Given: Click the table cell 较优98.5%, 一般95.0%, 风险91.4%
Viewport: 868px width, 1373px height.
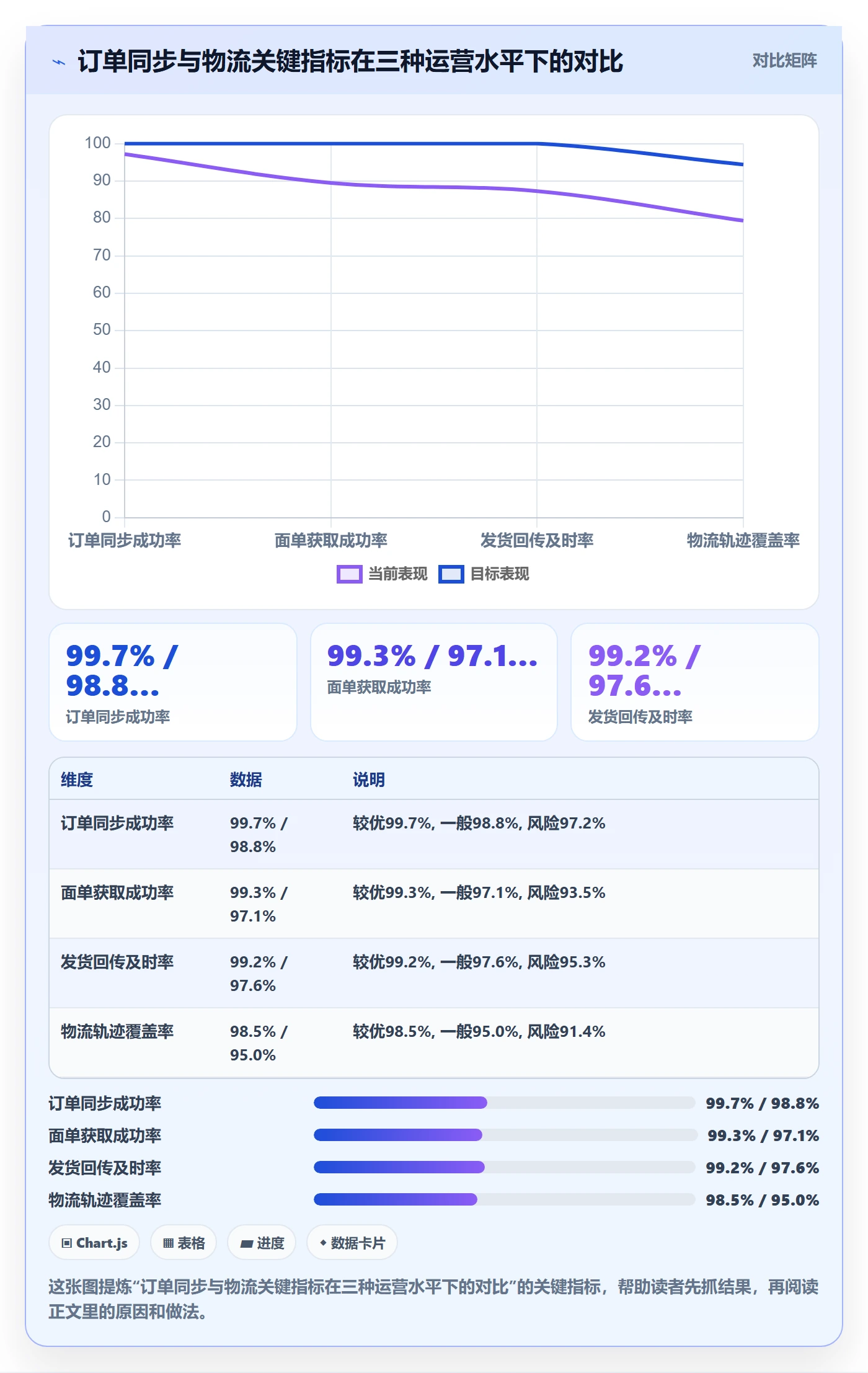Looking at the screenshot, I should pyautogui.click(x=479, y=1031).
